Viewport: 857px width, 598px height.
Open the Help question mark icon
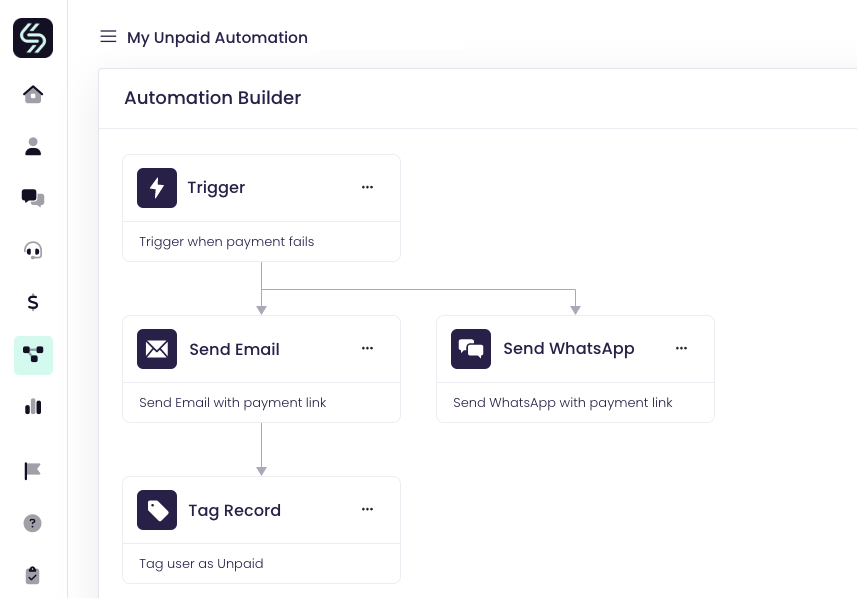pyautogui.click(x=33, y=523)
